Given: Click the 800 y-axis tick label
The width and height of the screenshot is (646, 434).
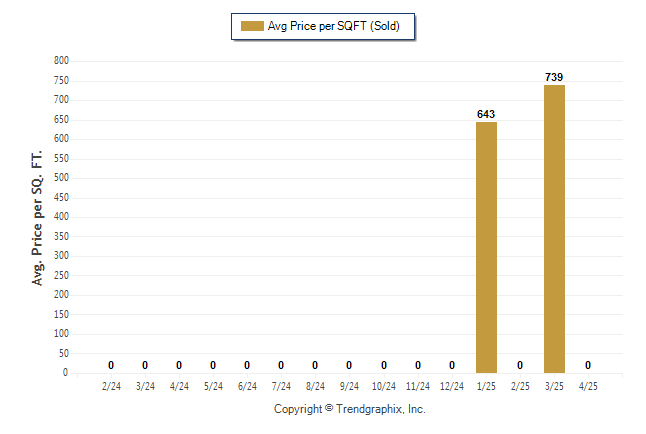Looking at the screenshot, I should coord(61,61).
